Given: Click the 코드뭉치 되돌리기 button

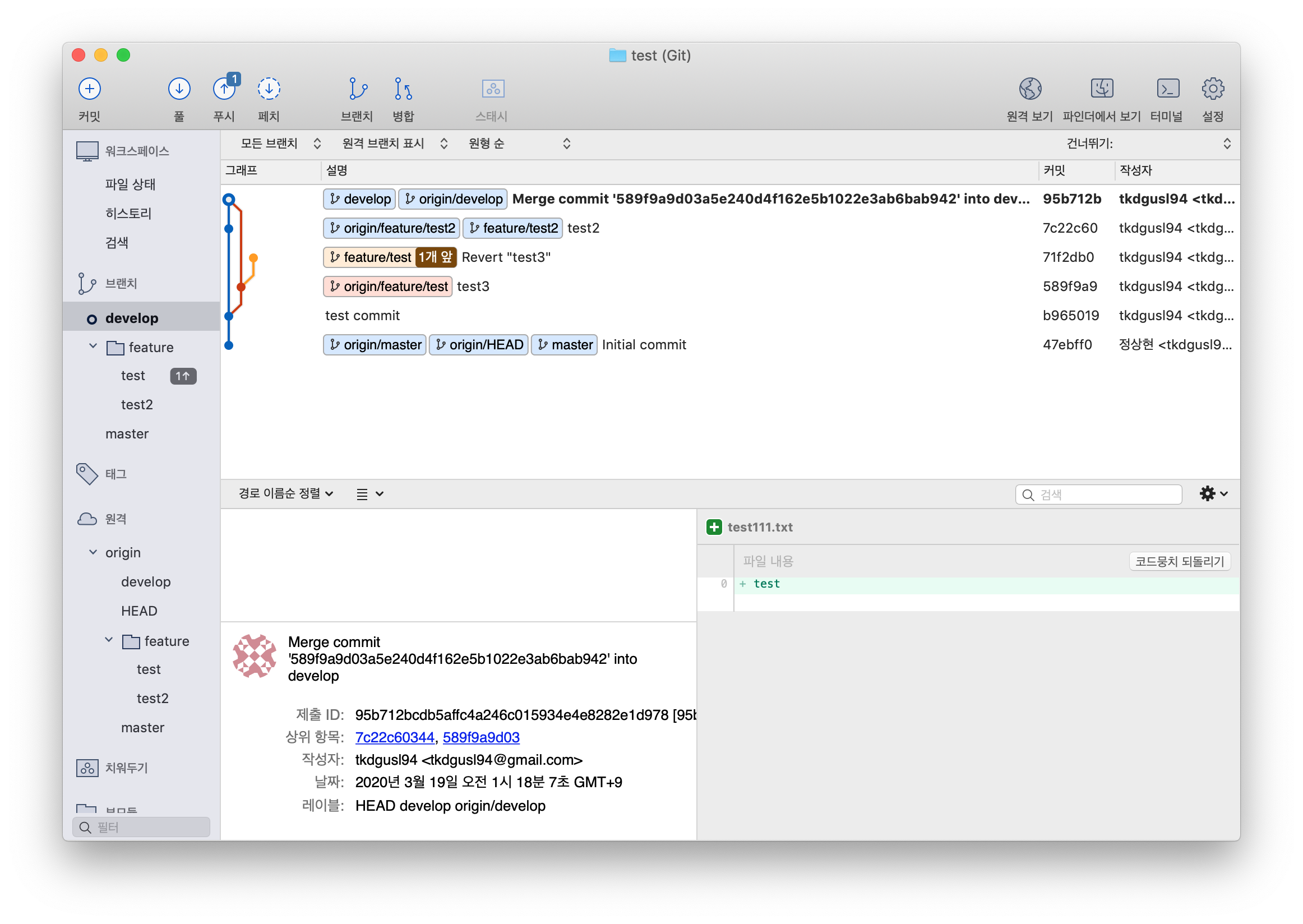Looking at the screenshot, I should tap(1179, 561).
